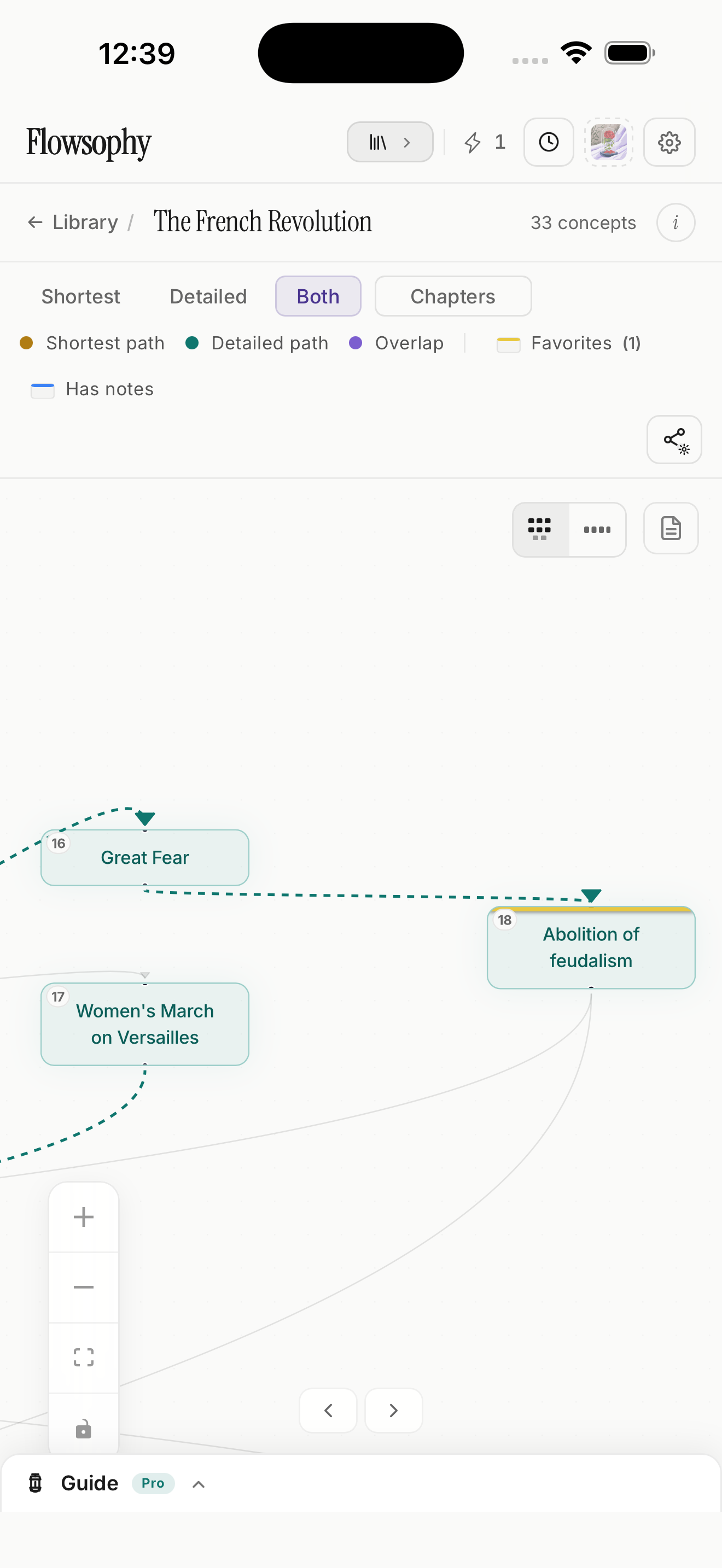The height and width of the screenshot is (1568, 722).
Task: Fit the map to screen
Action: click(83, 1358)
